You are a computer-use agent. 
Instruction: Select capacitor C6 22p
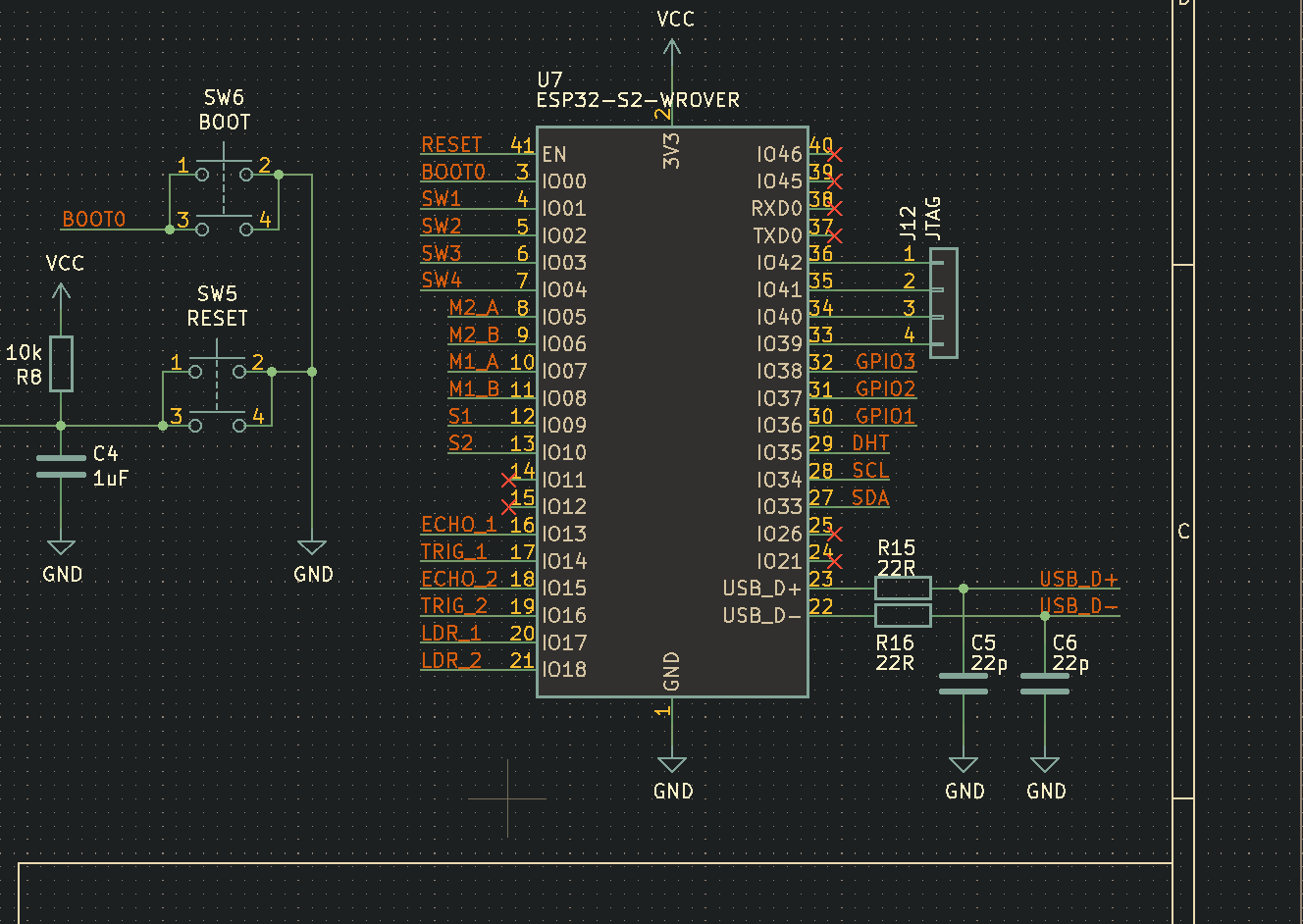(1045, 682)
